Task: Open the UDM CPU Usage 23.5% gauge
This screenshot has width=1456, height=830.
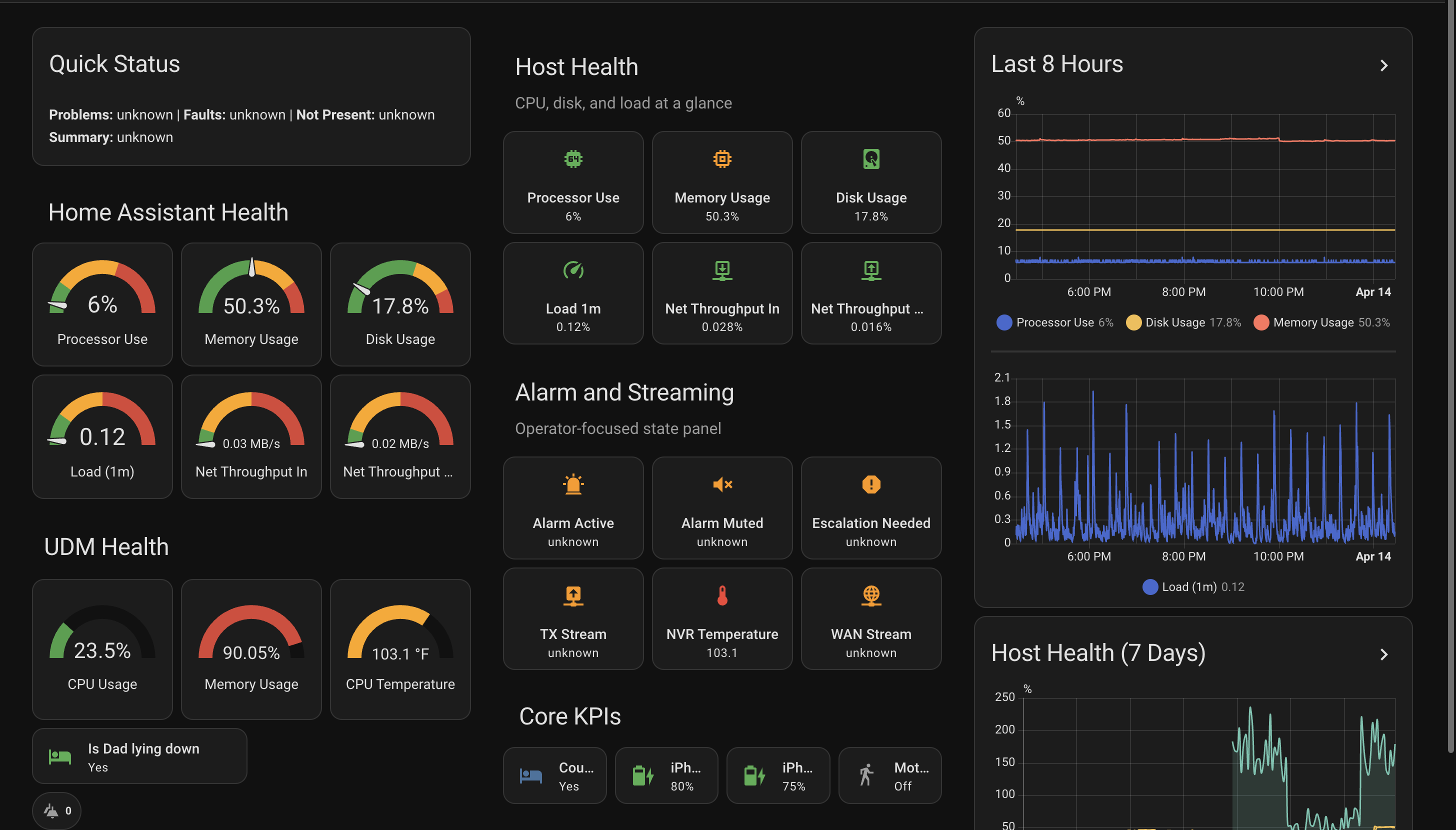Action: point(102,649)
